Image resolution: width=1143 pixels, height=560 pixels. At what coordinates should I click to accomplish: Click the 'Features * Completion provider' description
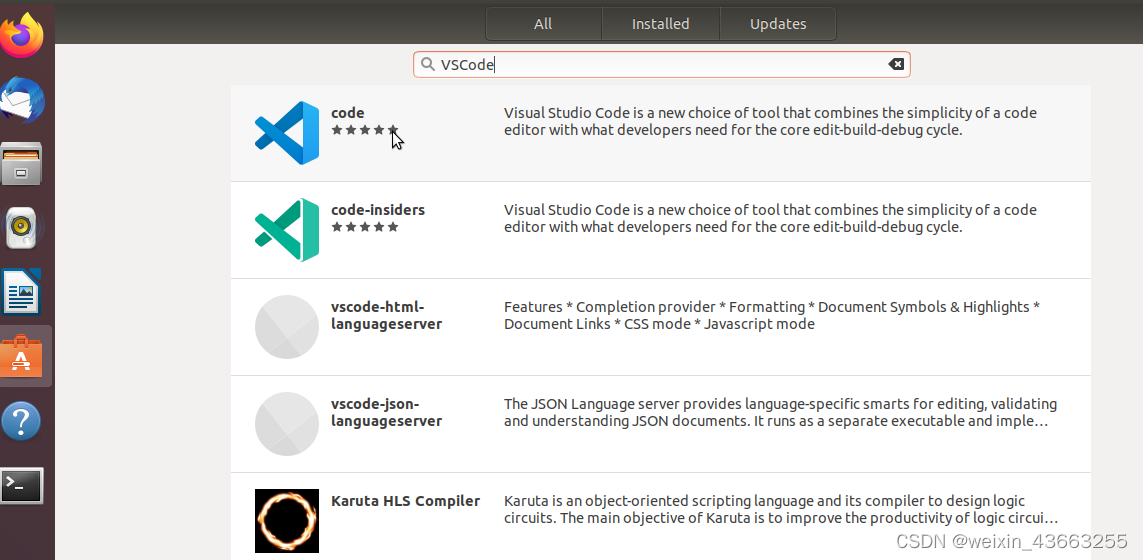(x=772, y=315)
